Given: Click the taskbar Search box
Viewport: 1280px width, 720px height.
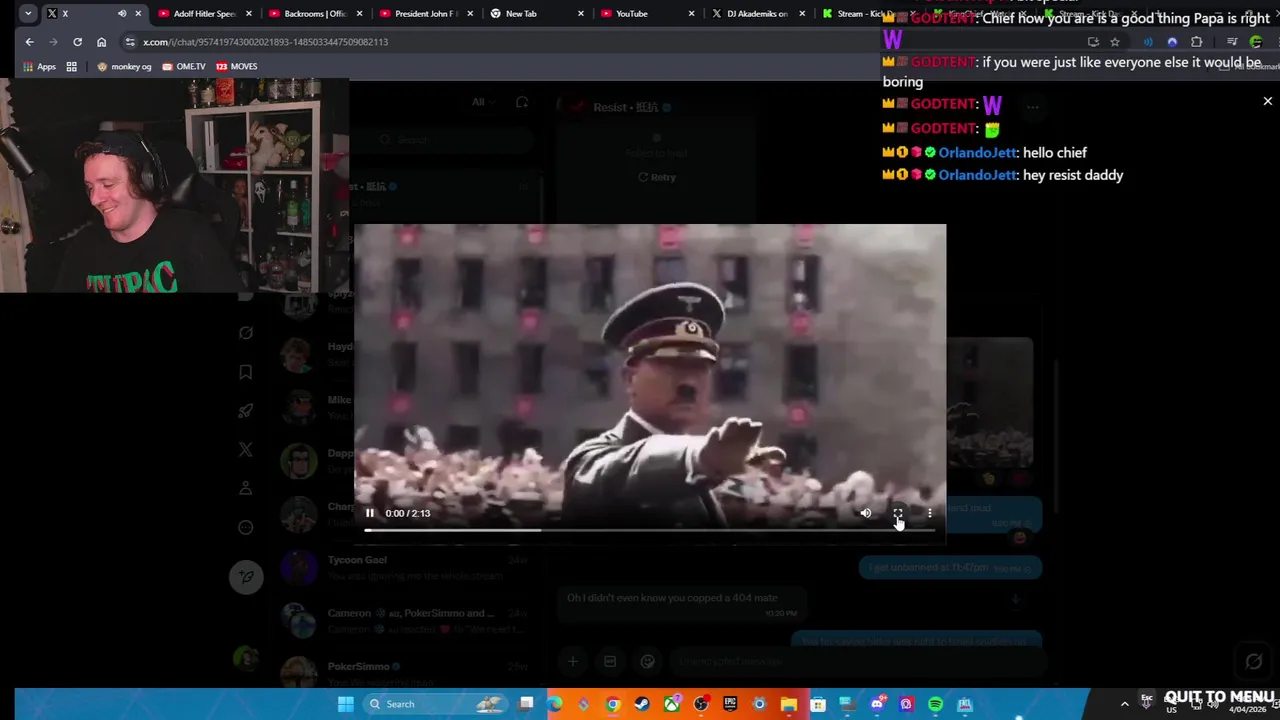Looking at the screenshot, I should tap(433, 704).
